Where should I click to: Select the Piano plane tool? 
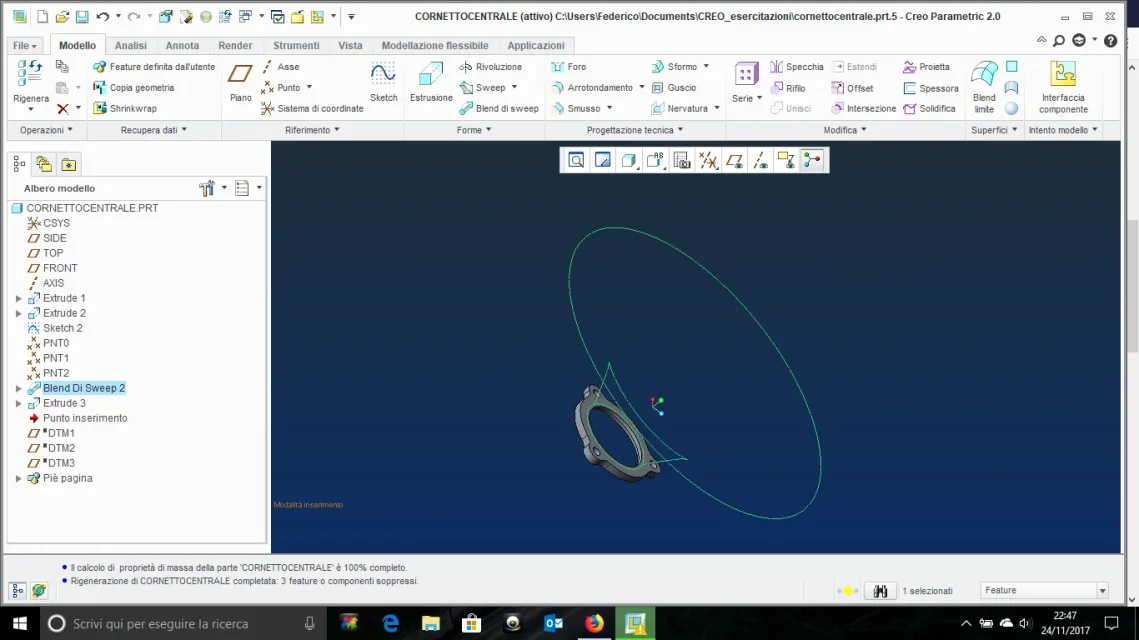(240, 81)
